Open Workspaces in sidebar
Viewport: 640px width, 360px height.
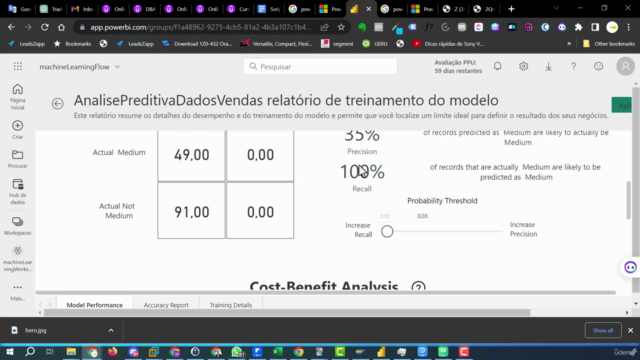pyautogui.click(x=18, y=226)
